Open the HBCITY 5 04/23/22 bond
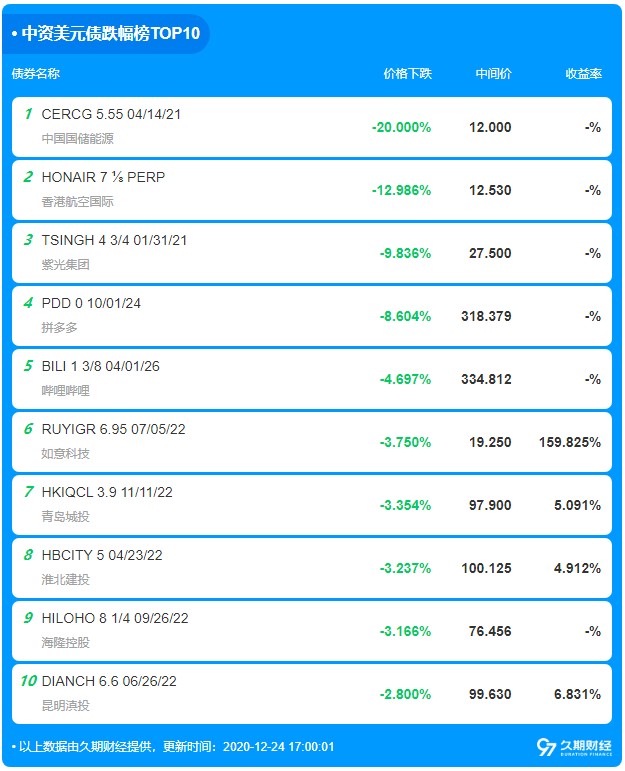The height and width of the screenshot is (771, 625). point(102,555)
